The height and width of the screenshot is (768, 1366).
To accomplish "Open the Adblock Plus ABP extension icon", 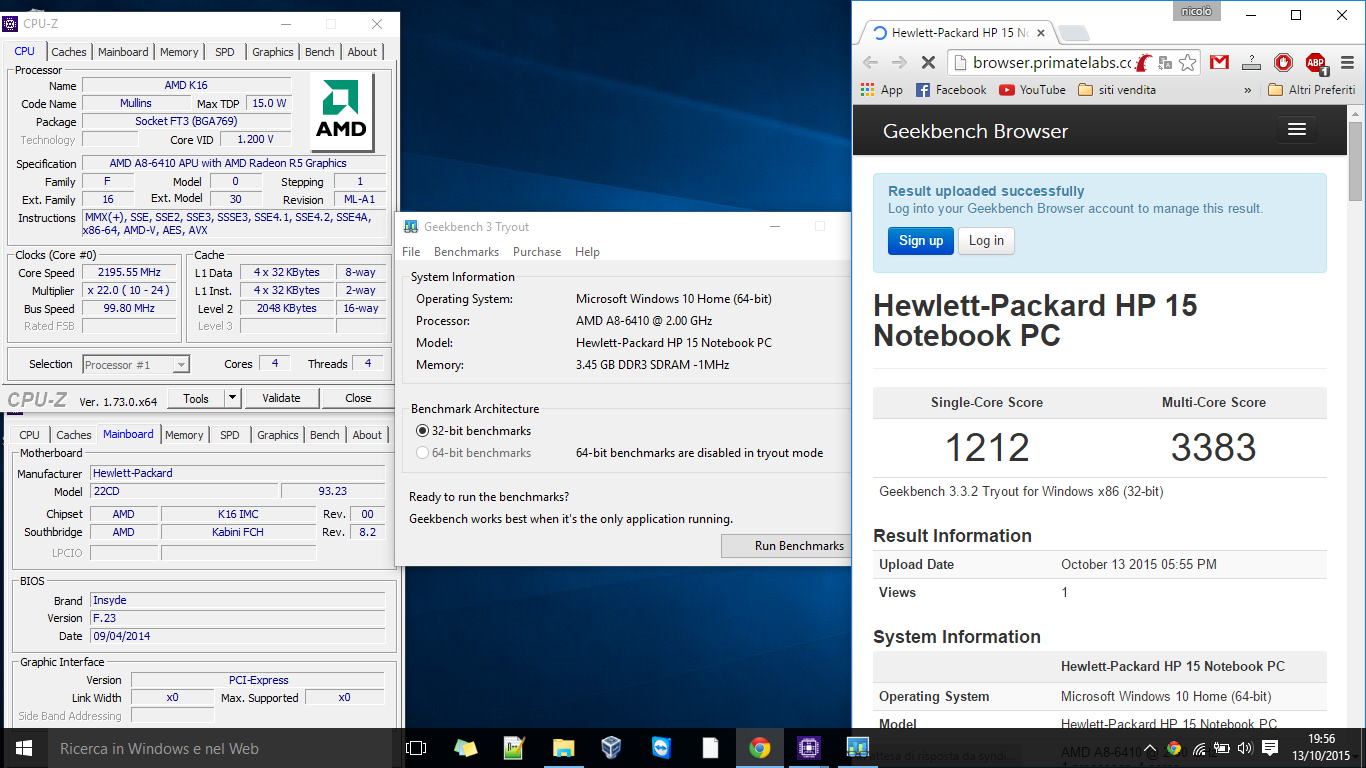I will (1316, 63).
